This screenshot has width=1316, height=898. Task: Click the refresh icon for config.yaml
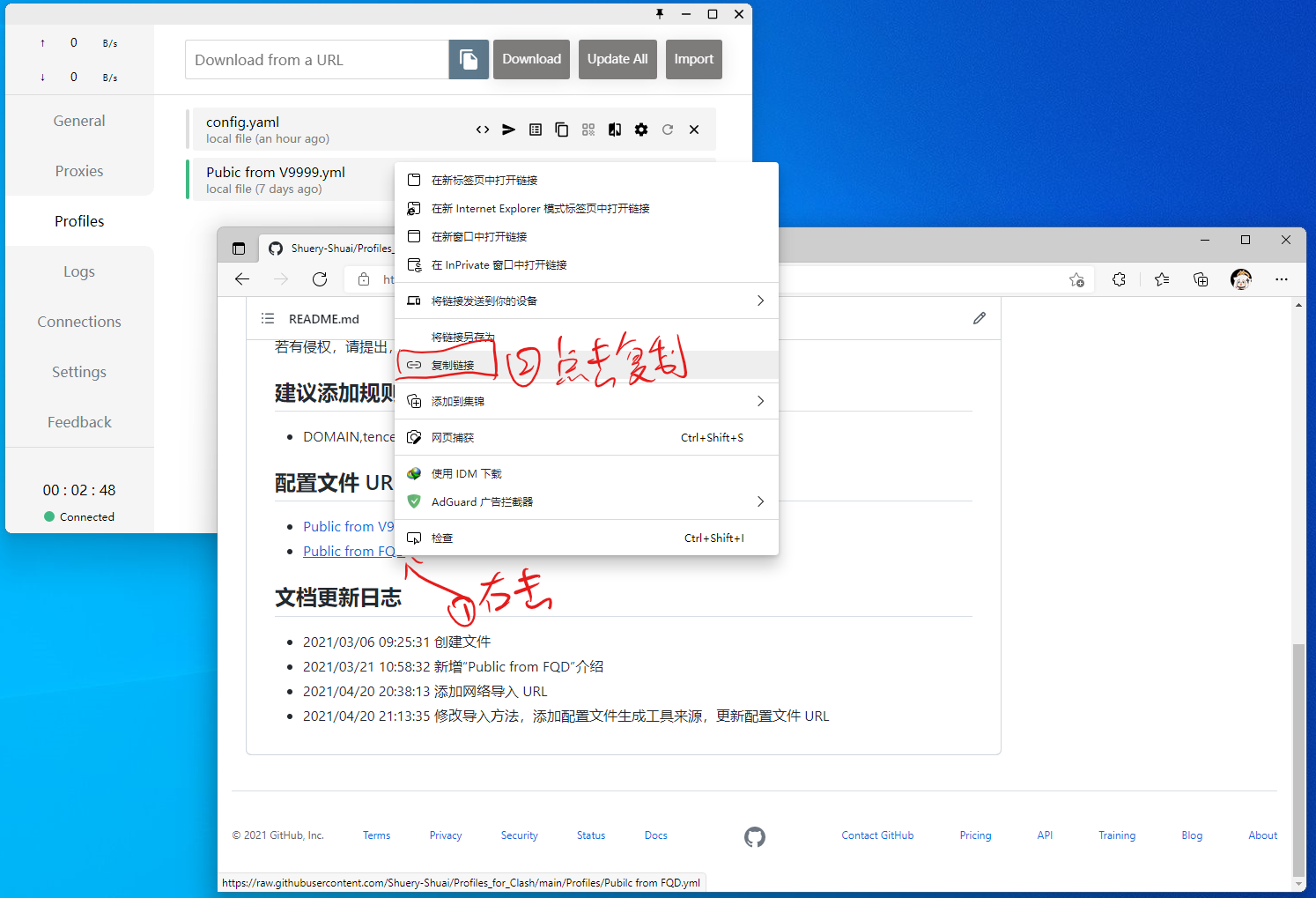tap(668, 130)
